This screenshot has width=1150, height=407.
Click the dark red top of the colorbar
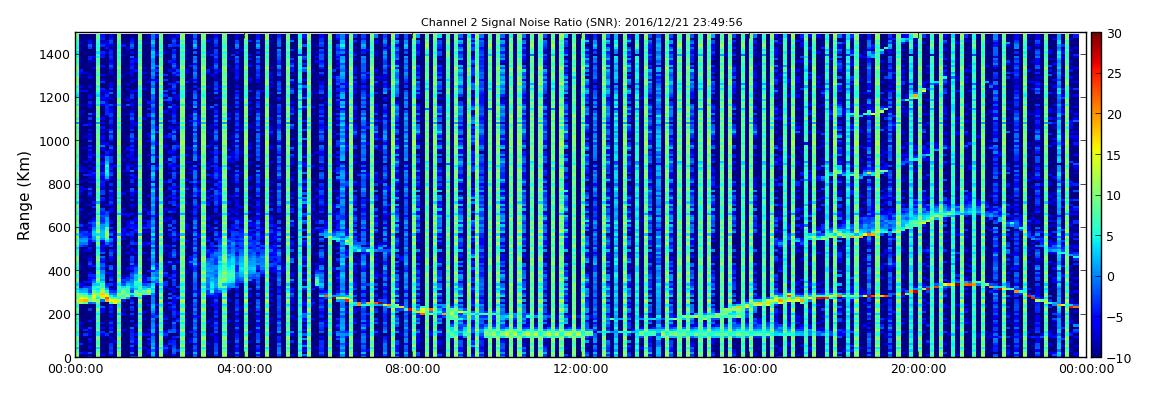(x=1096, y=38)
